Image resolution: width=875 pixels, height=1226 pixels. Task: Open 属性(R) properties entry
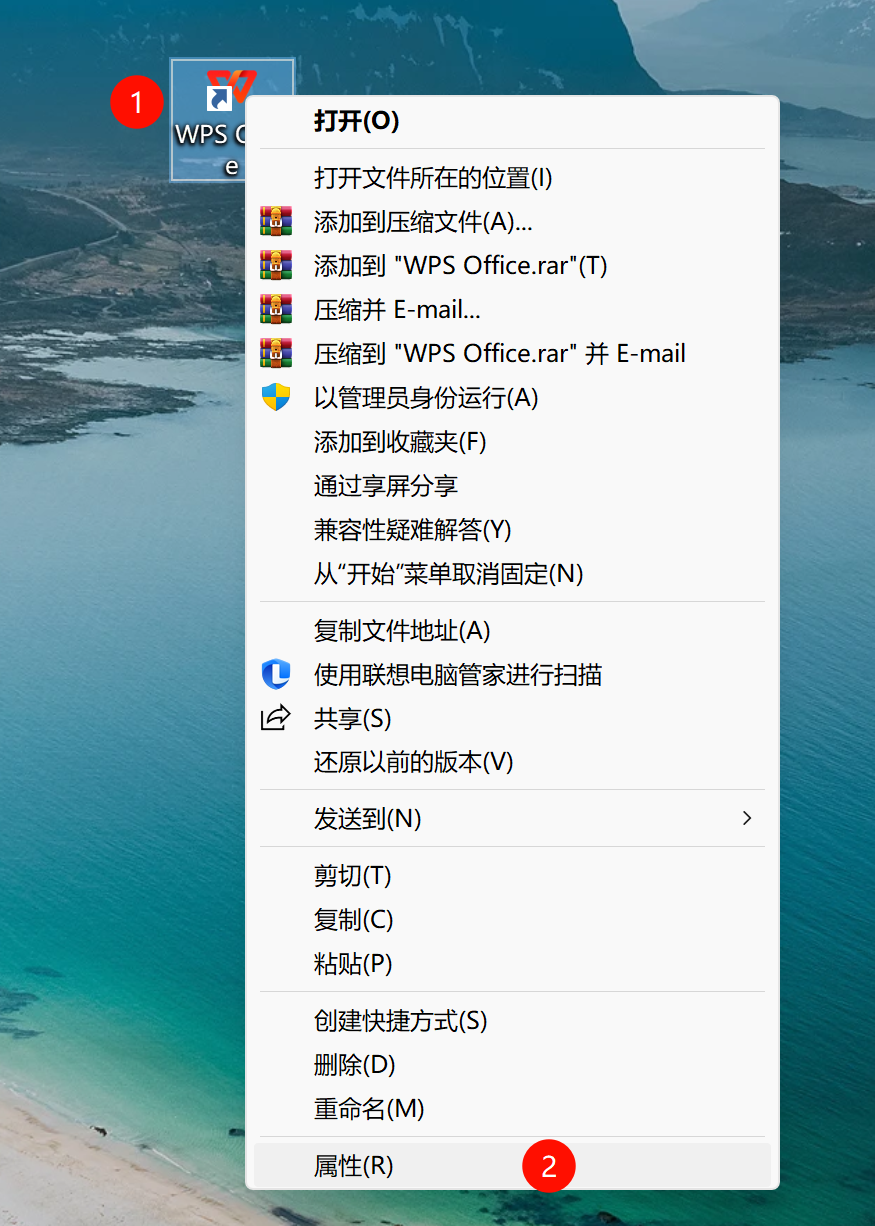[x=512, y=1166]
